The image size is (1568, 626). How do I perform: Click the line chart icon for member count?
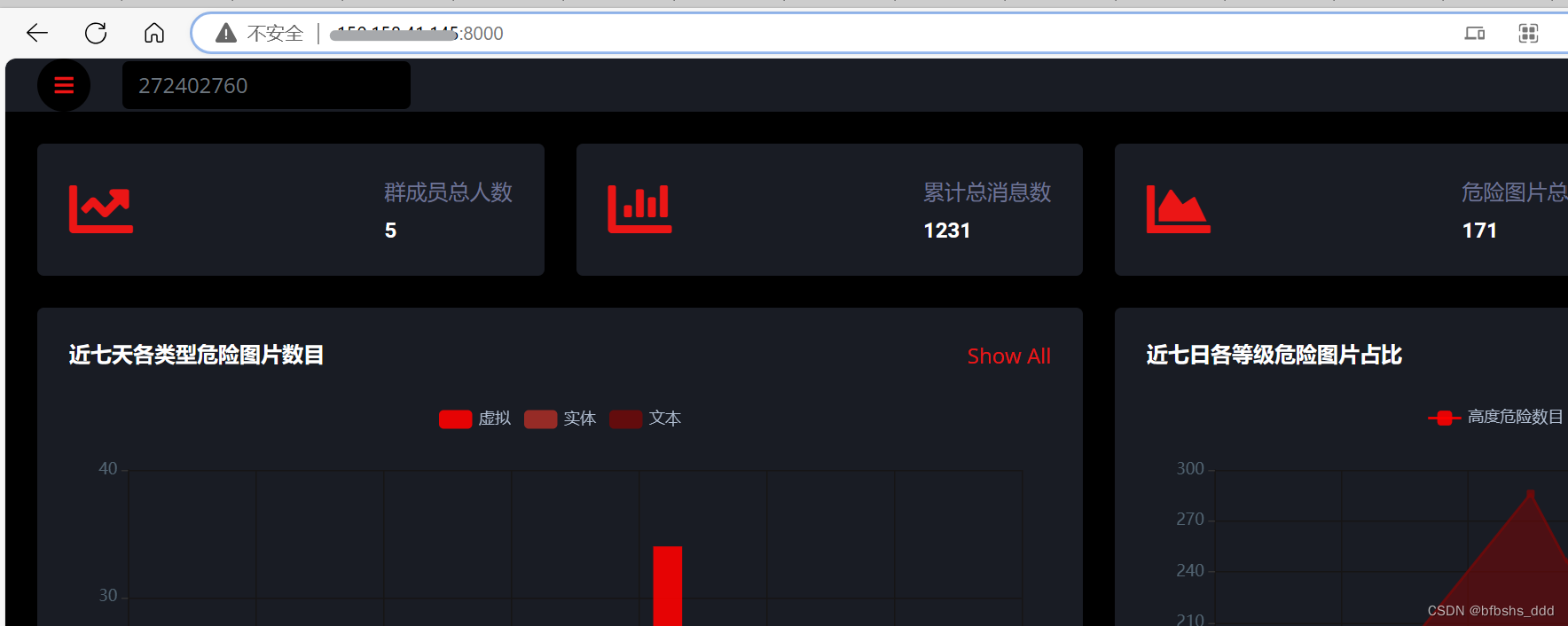click(101, 209)
